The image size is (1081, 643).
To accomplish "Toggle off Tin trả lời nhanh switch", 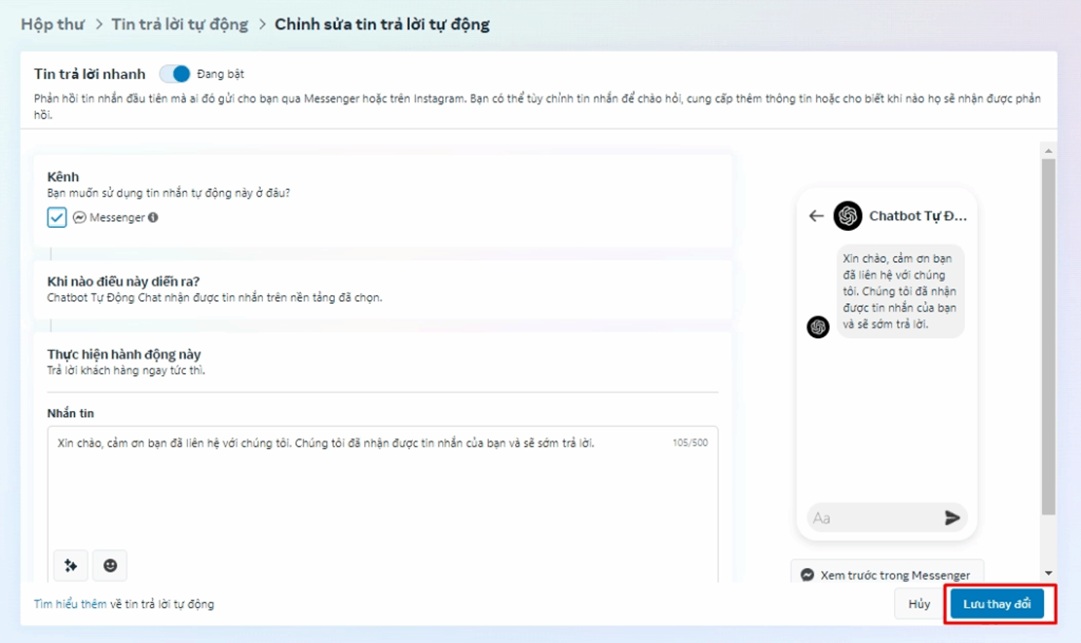I will pos(175,74).
